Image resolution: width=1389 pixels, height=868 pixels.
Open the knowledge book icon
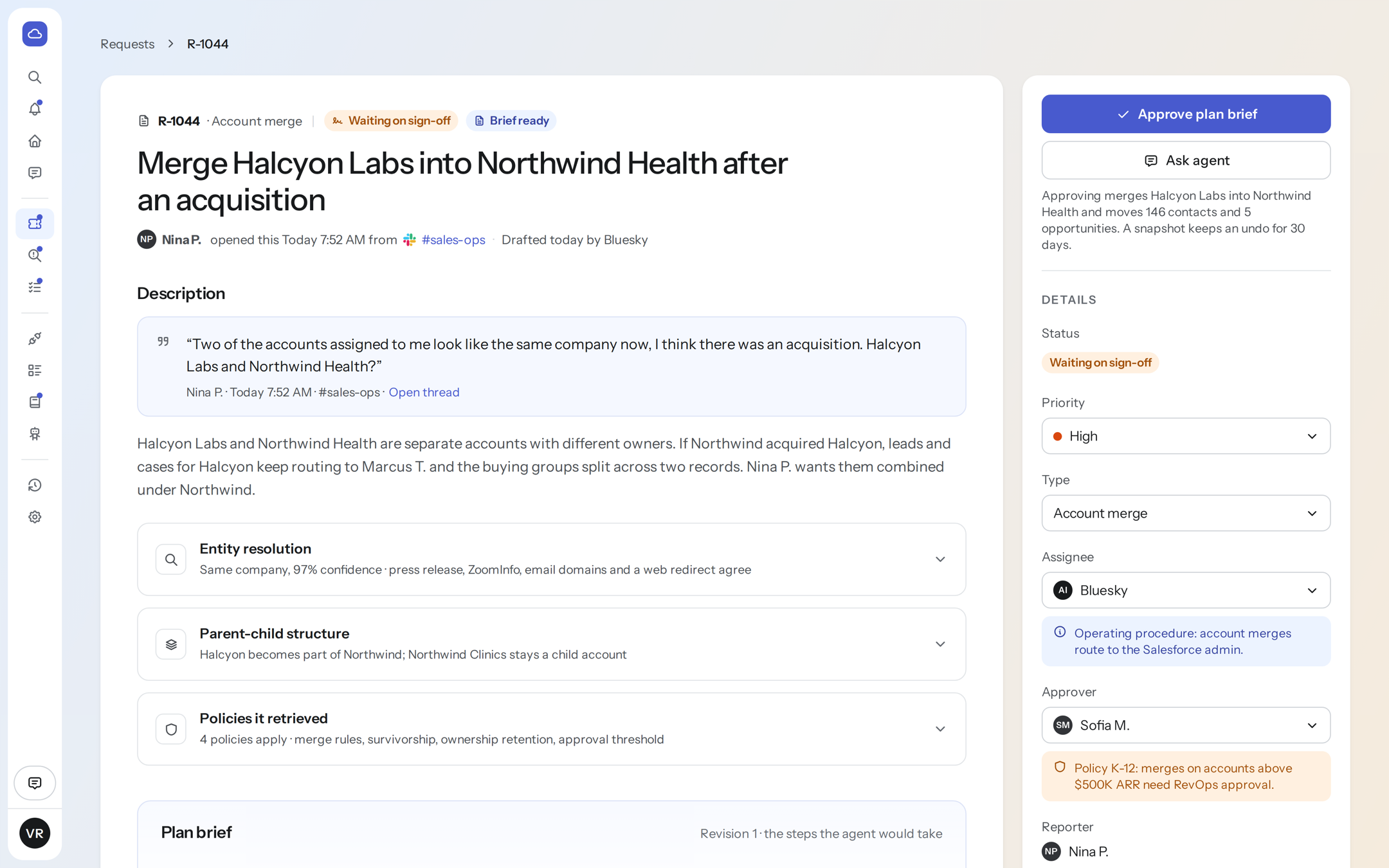(x=35, y=402)
